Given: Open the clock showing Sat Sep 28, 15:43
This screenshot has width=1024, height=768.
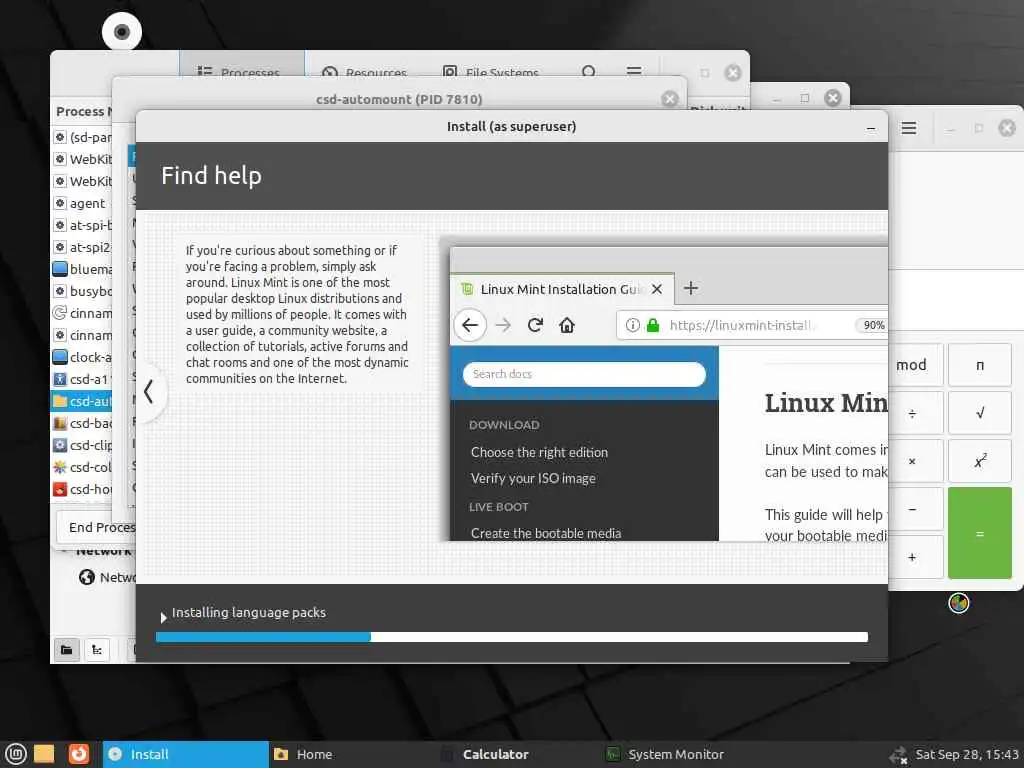Looking at the screenshot, I should pos(967,754).
